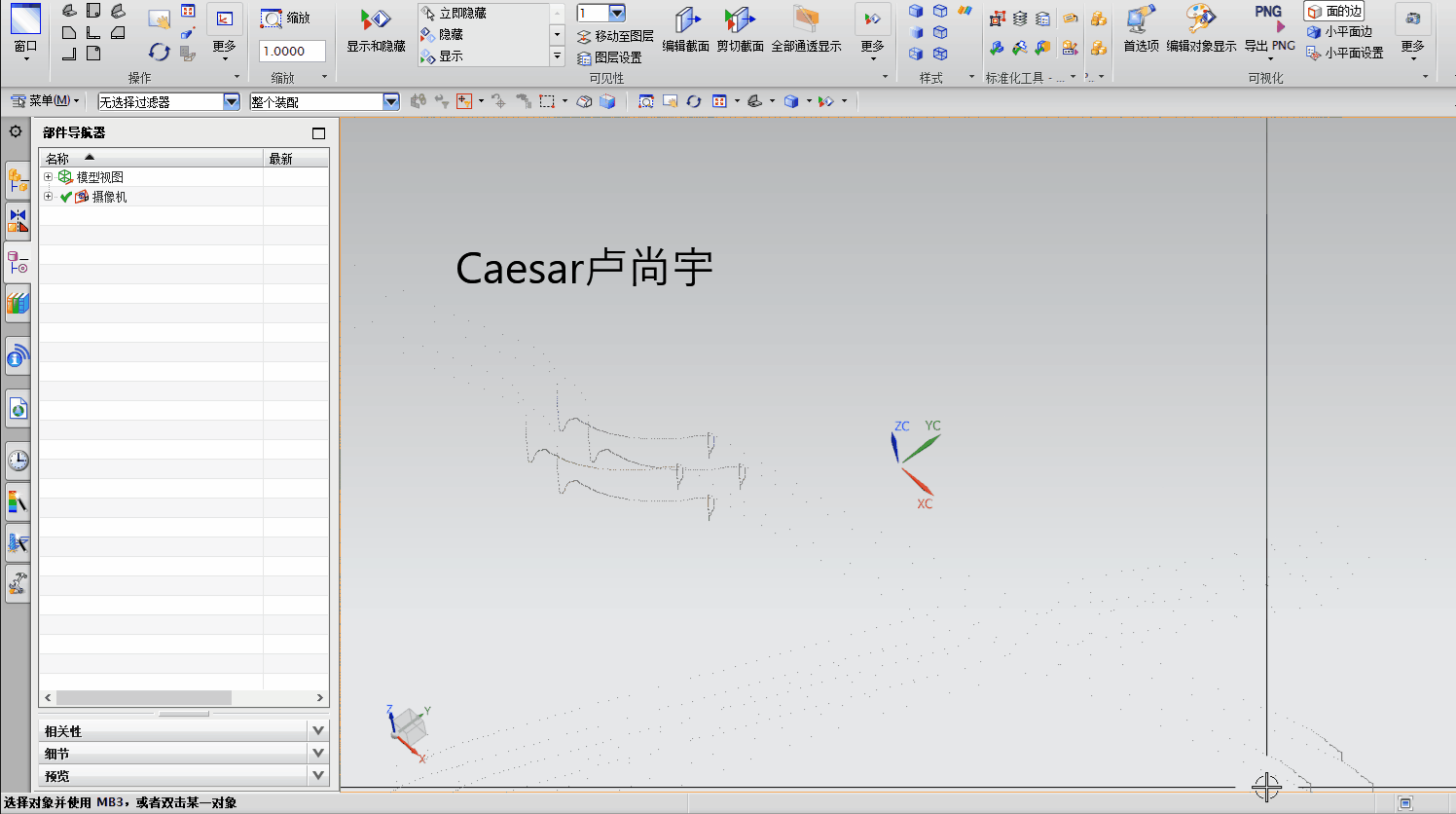Click the 剪切截面 button
1456x814 pixels.
click(740, 26)
